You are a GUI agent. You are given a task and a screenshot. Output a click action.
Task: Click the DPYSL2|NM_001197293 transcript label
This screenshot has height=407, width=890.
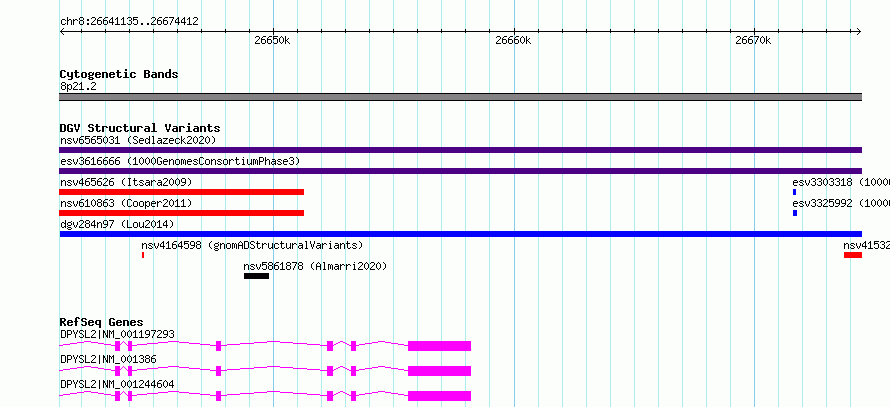tap(117, 334)
